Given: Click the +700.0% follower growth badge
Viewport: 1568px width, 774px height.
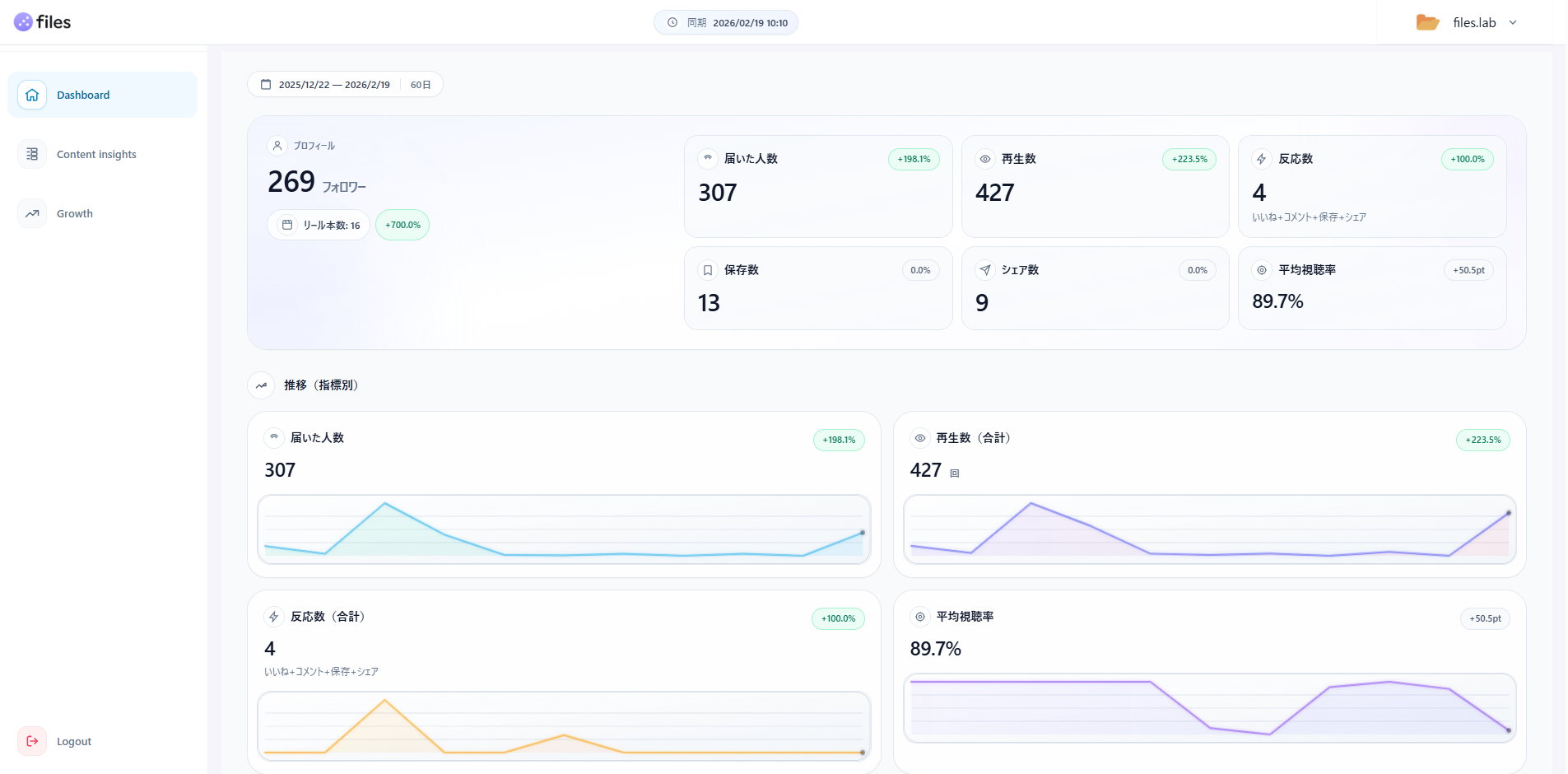Looking at the screenshot, I should [x=402, y=225].
